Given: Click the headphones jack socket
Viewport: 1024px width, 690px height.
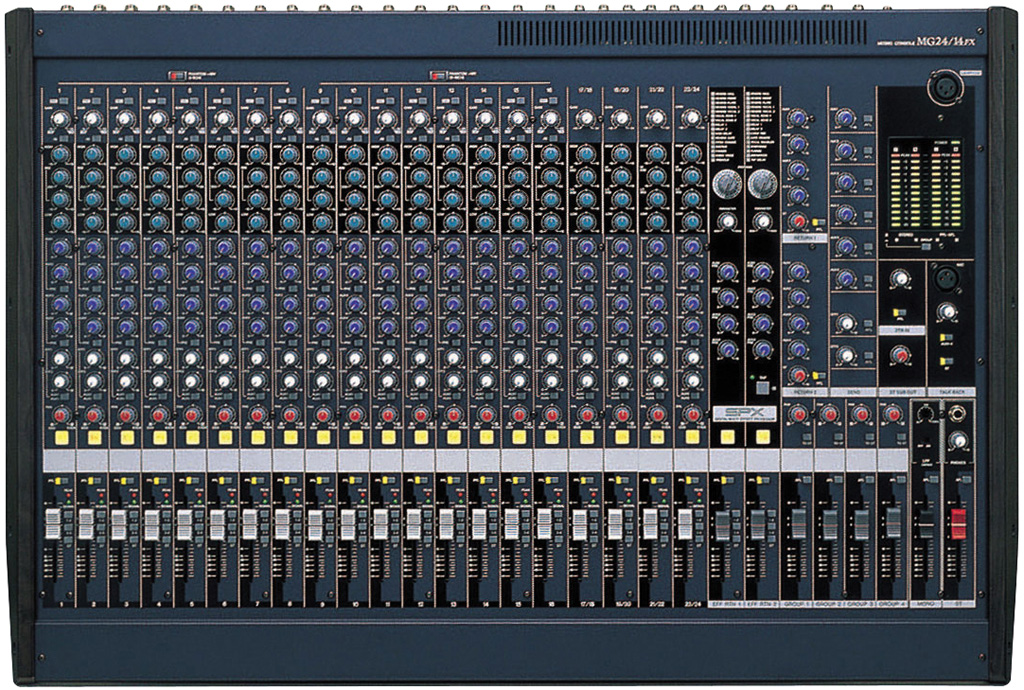Looking at the screenshot, I should coord(958,411).
